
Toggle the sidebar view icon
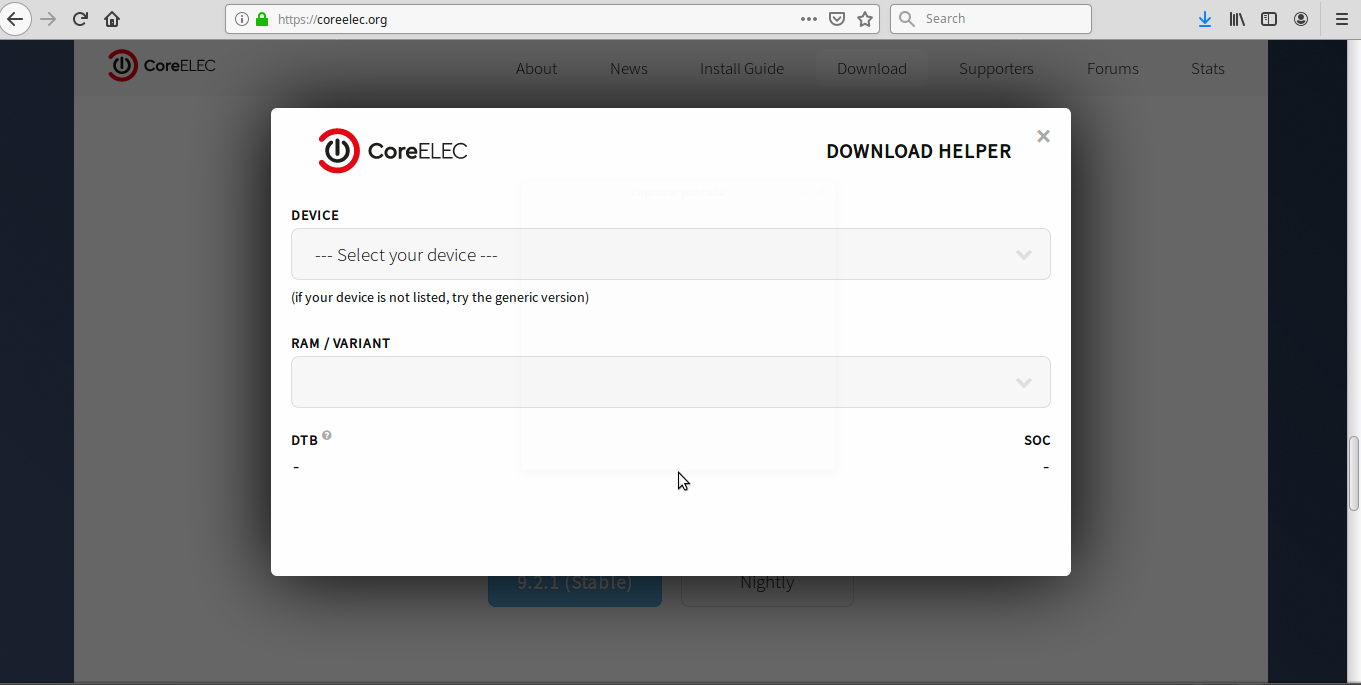tap(1269, 19)
